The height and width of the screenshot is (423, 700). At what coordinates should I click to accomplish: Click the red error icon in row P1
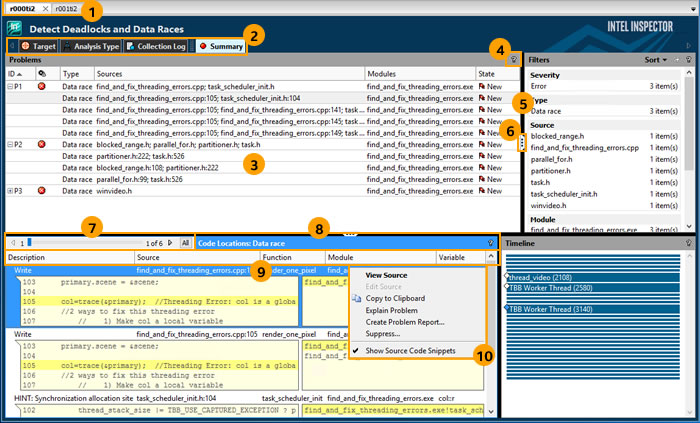click(41, 88)
